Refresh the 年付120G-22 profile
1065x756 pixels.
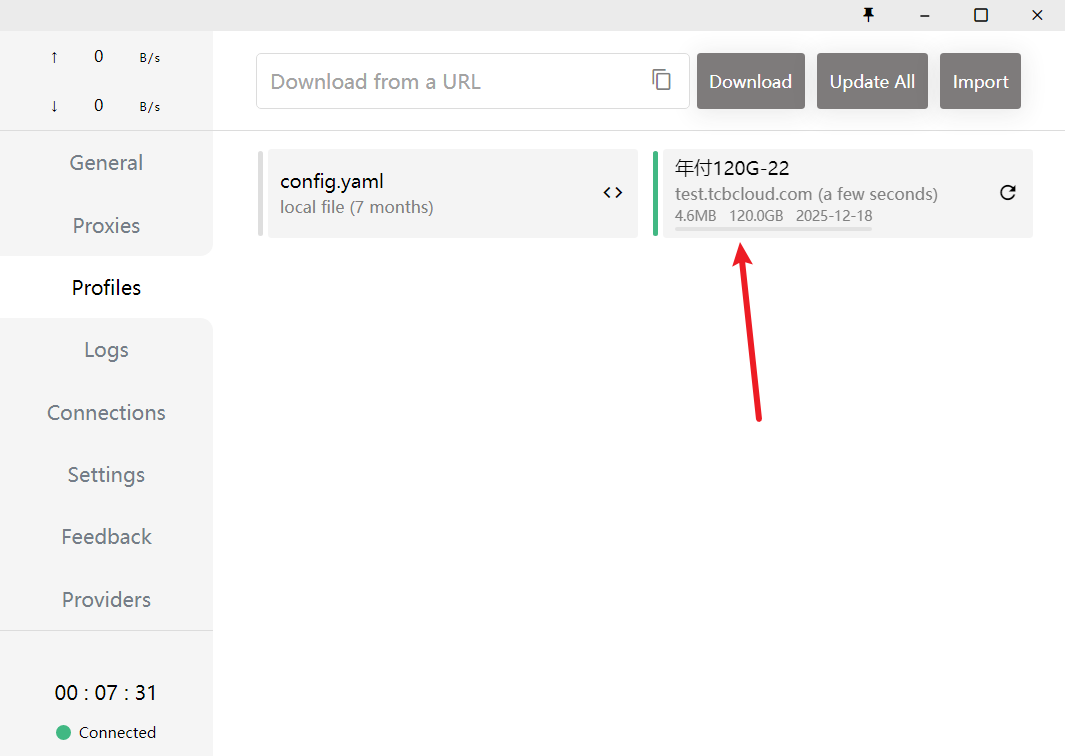pos(1007,193)
